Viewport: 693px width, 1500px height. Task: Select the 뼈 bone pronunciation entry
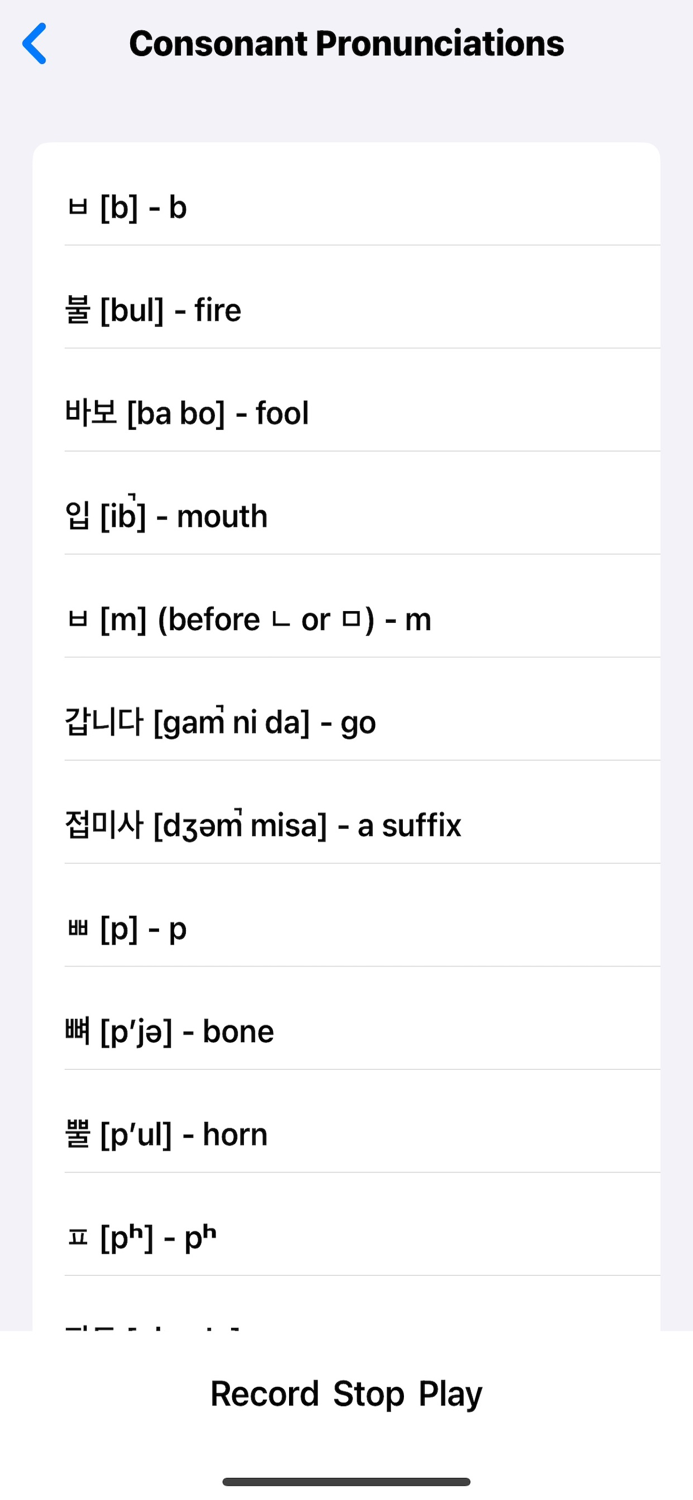point(346,1031)
